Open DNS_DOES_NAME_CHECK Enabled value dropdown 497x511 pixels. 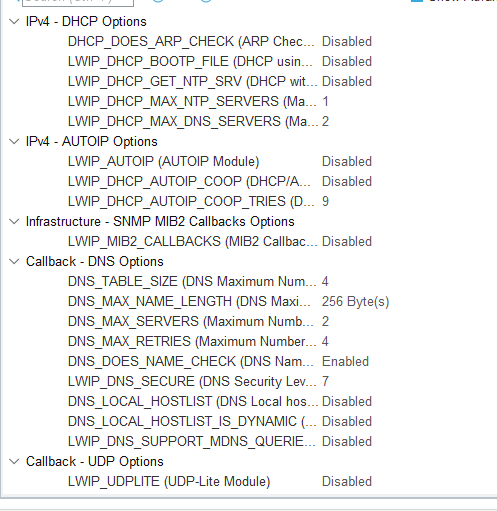click(345, 362)
